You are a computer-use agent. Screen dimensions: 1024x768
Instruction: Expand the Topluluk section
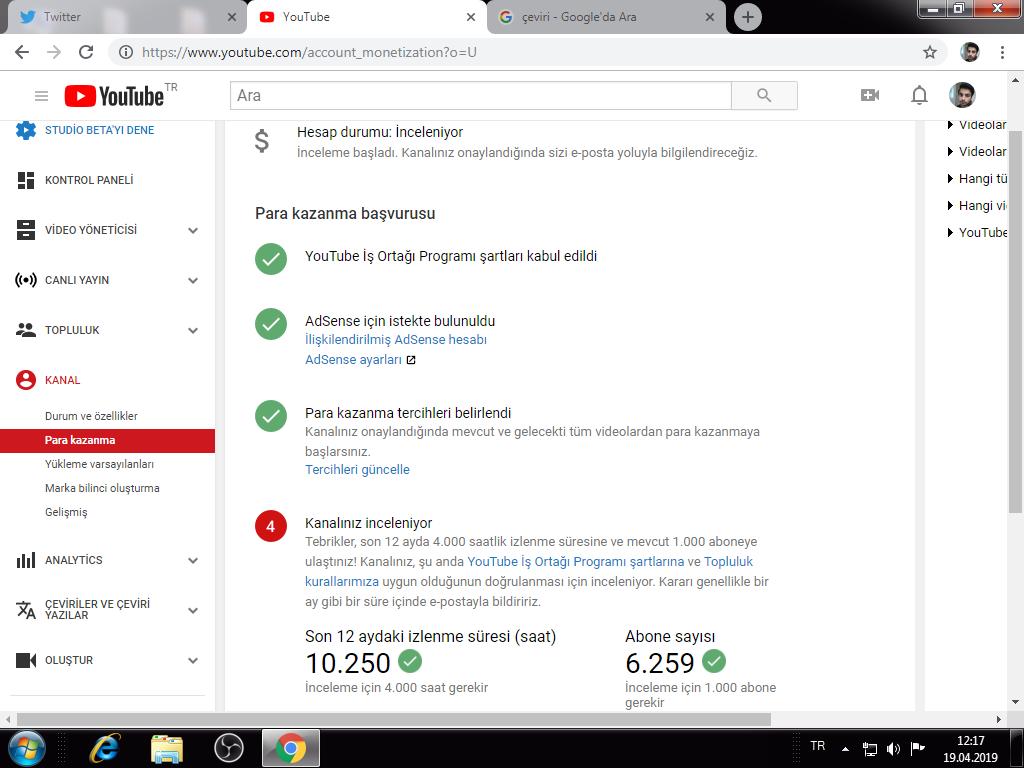tap(193, 330)
